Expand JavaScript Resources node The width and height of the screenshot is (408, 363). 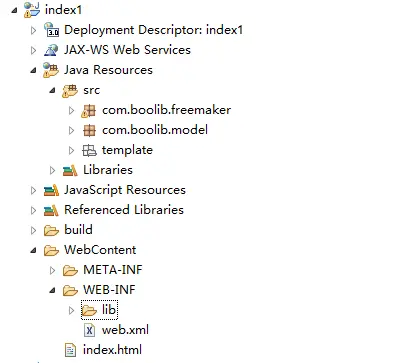click(33, 190)
